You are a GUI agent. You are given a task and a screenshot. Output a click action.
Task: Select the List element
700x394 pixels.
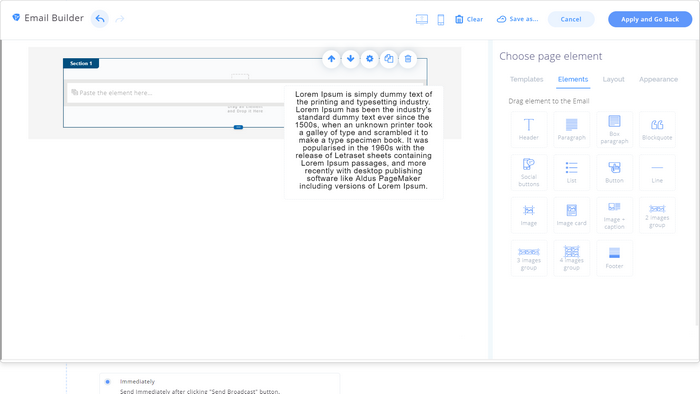click(x=571, y=172)
